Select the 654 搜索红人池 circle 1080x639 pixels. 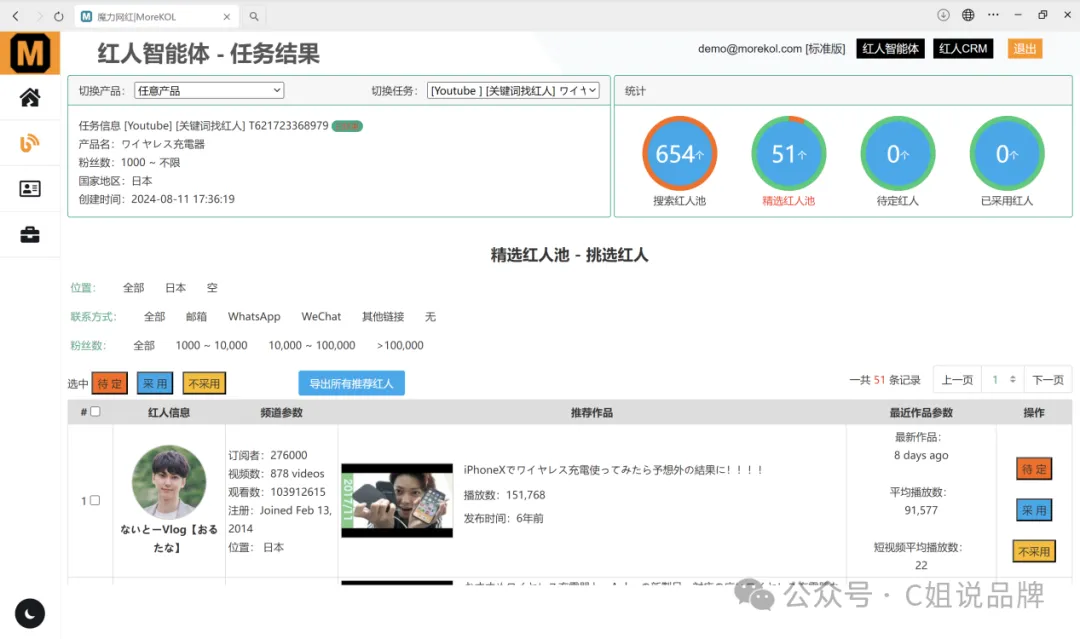coord(679,153)
